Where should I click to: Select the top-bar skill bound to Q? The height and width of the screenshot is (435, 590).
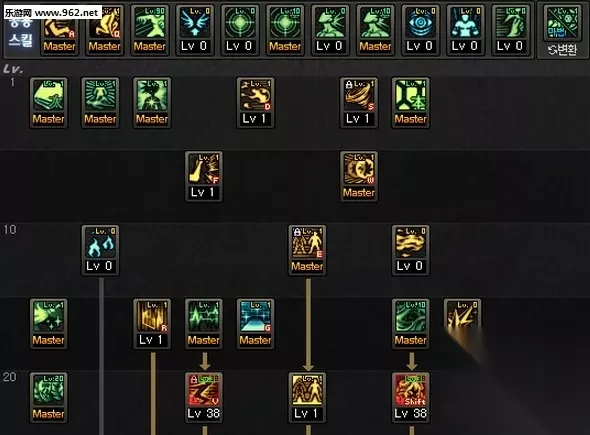[105, 30]
